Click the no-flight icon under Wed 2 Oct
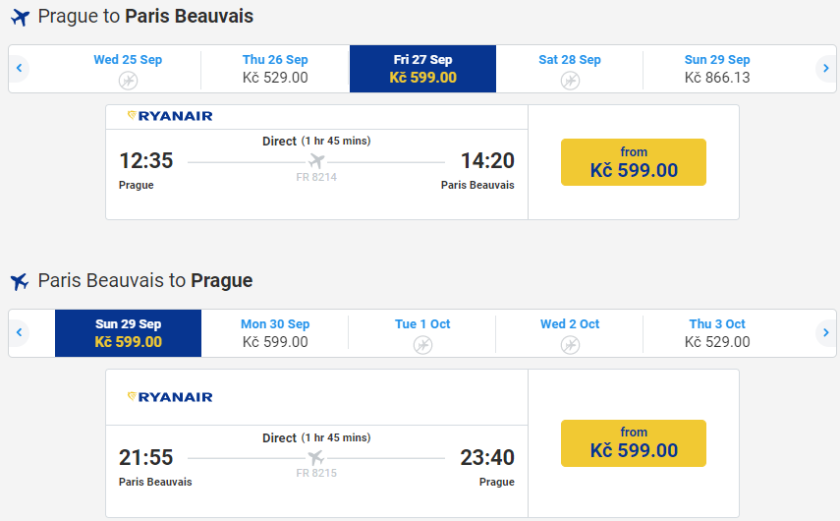The width and height of the screenshot is (840, 521). pyautogui.click(x=570, y=345)
